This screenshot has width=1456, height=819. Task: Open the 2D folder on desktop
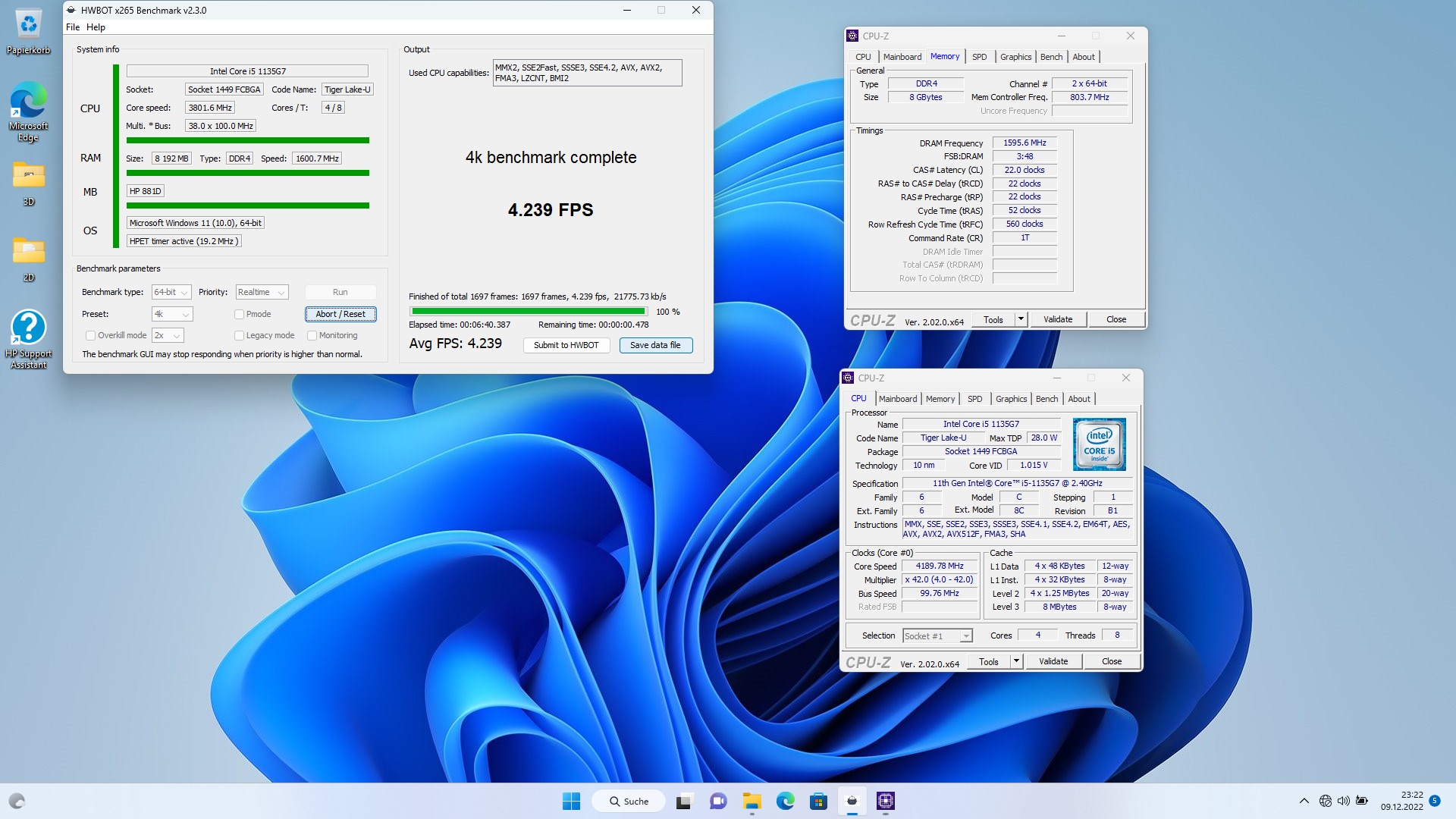[28, 259]
